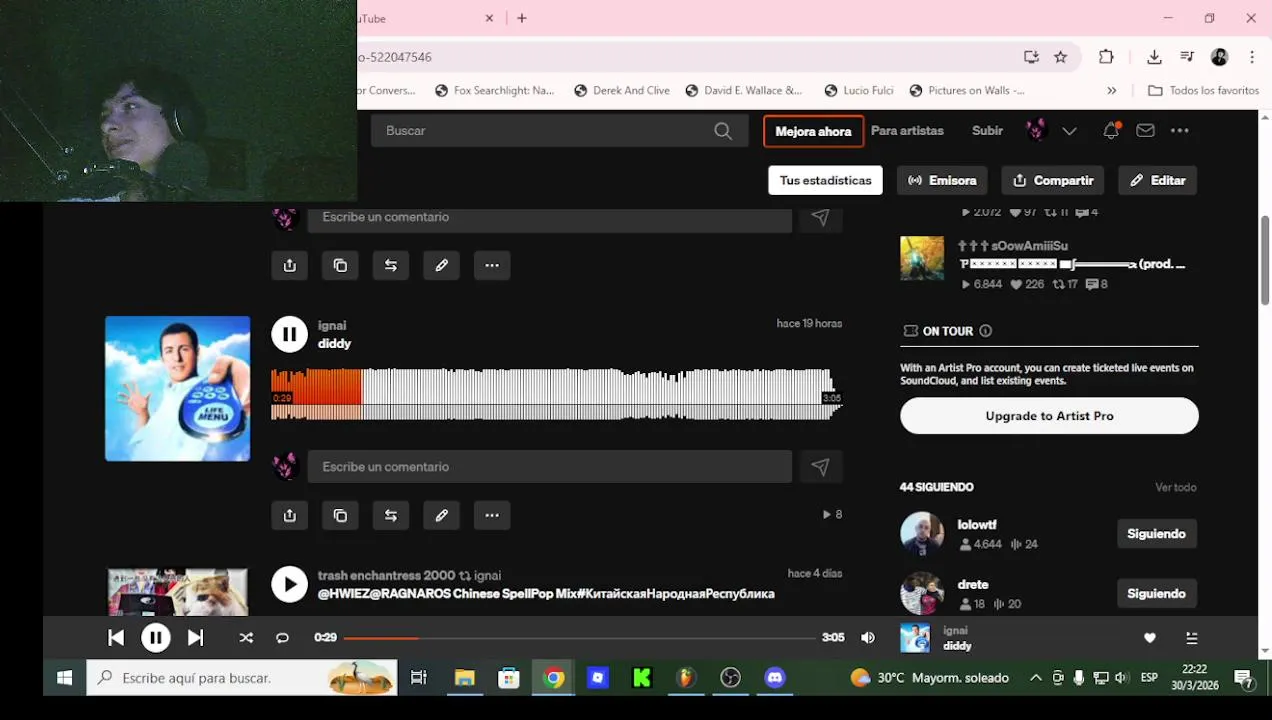
Task: Toggle Siguiendo for drete
Action: 1156,594
